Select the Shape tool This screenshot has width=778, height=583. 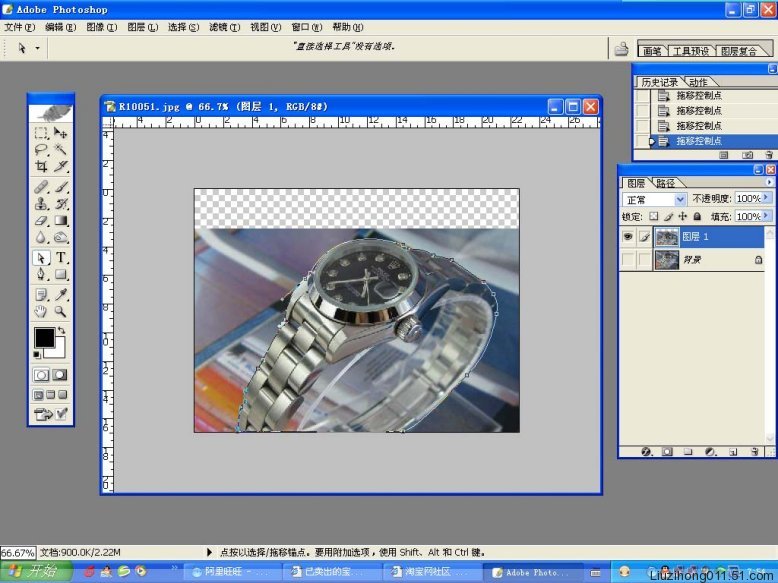[61, 274]
